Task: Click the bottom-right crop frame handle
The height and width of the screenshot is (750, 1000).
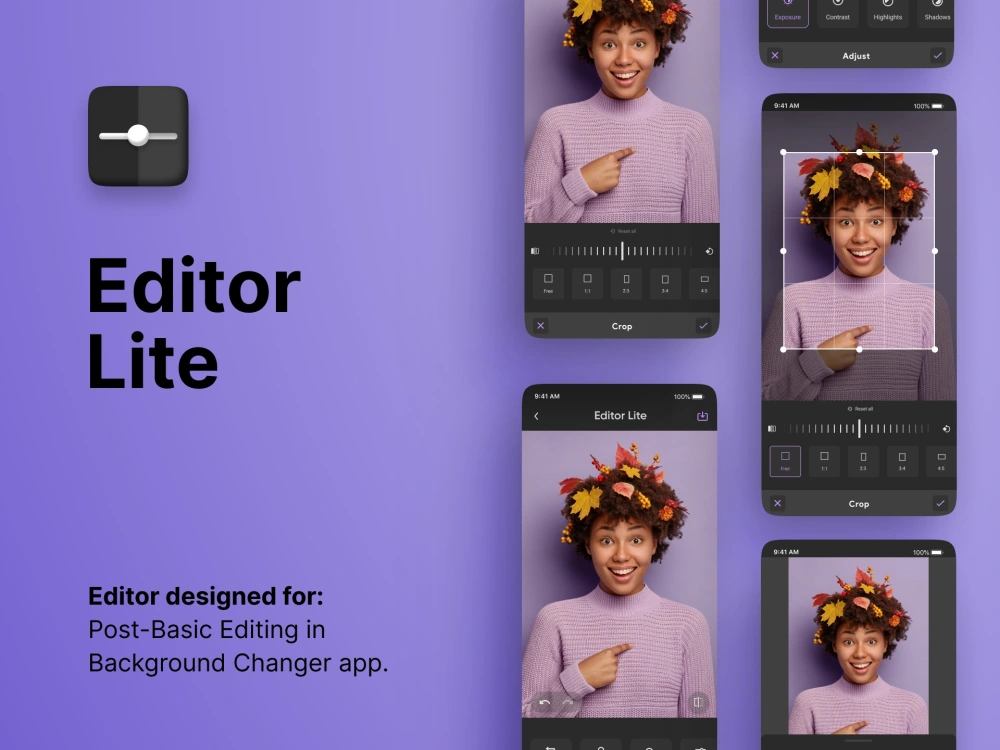Action: [935, 349]
